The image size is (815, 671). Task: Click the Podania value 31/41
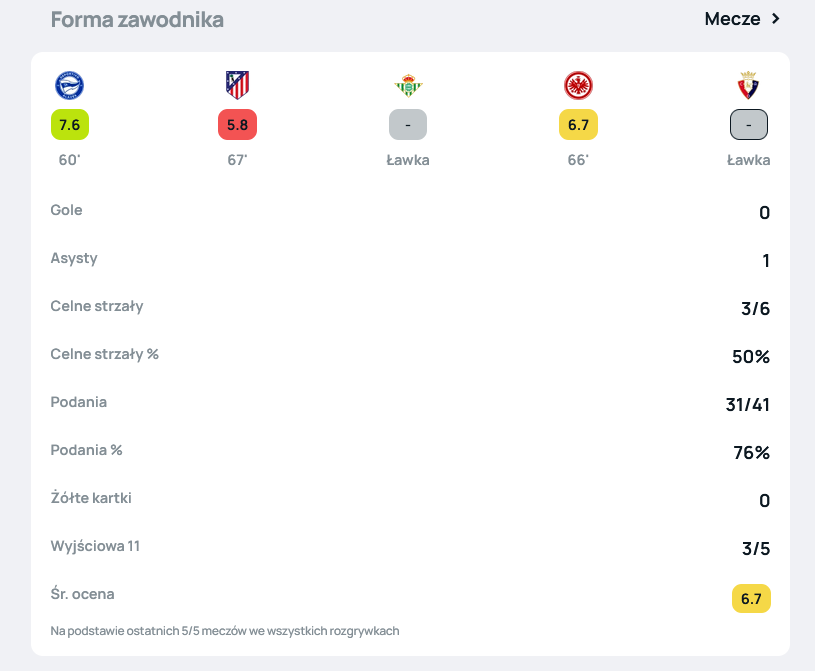tap(748, 405)
